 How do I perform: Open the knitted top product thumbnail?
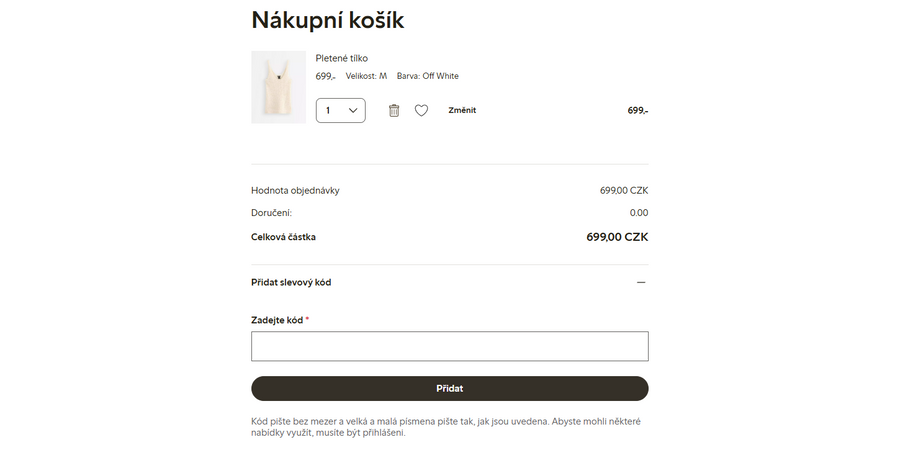[x=278, y=87]
